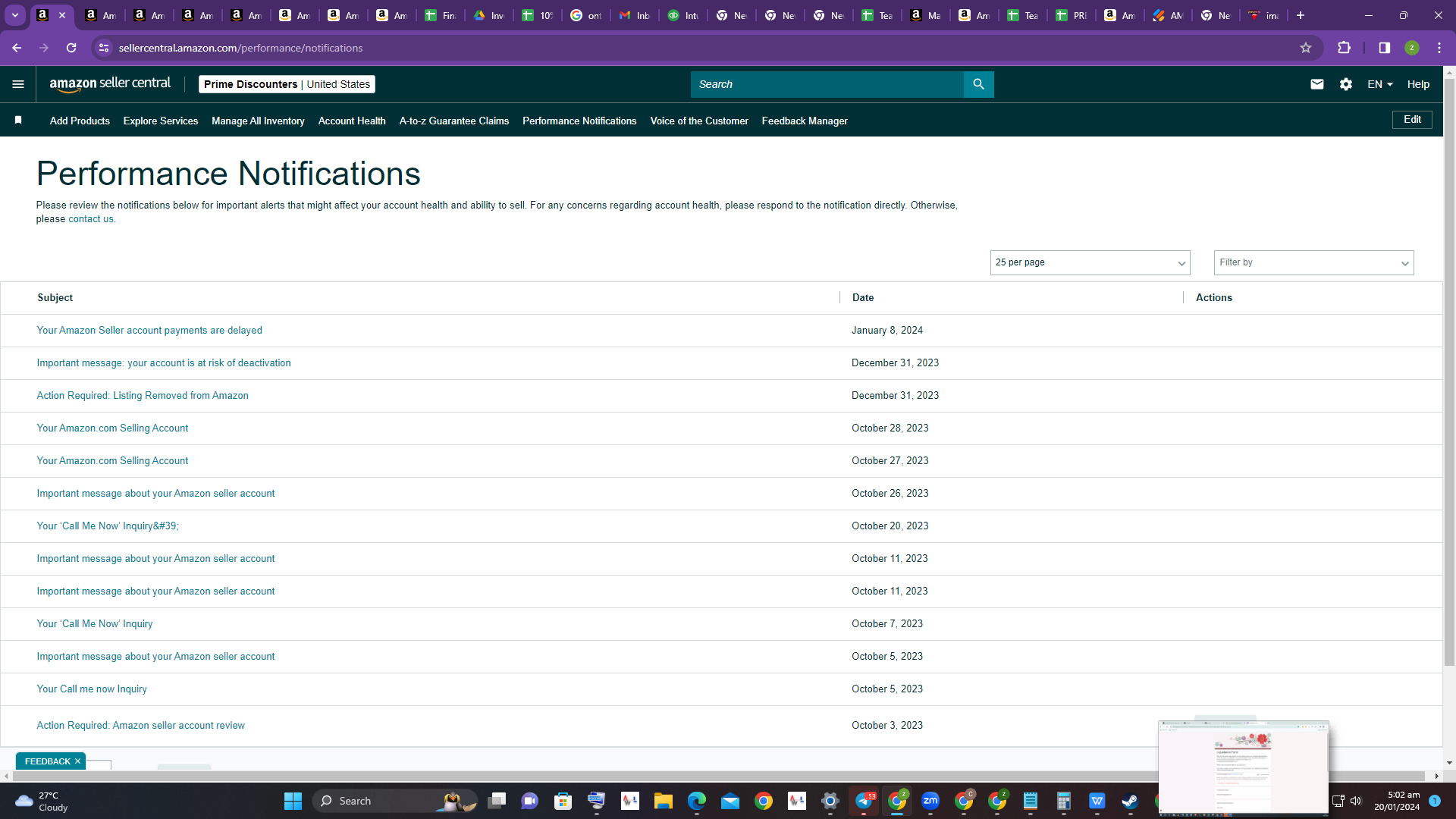Viewport: 1456px width, 819px height.
Task: Click the Edit favorites bar button
Action: point(1412,120)
